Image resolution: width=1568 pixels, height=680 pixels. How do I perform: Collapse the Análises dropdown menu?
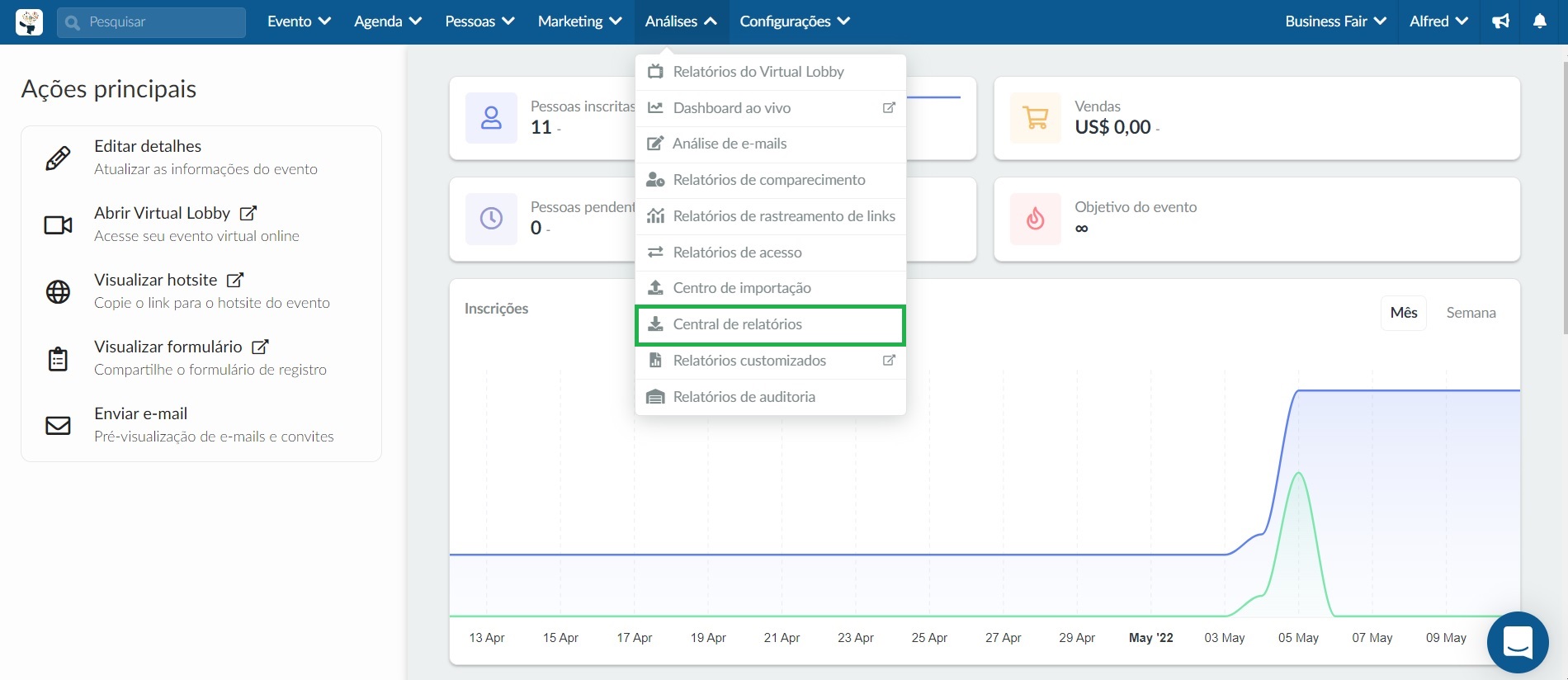(681, 21)
